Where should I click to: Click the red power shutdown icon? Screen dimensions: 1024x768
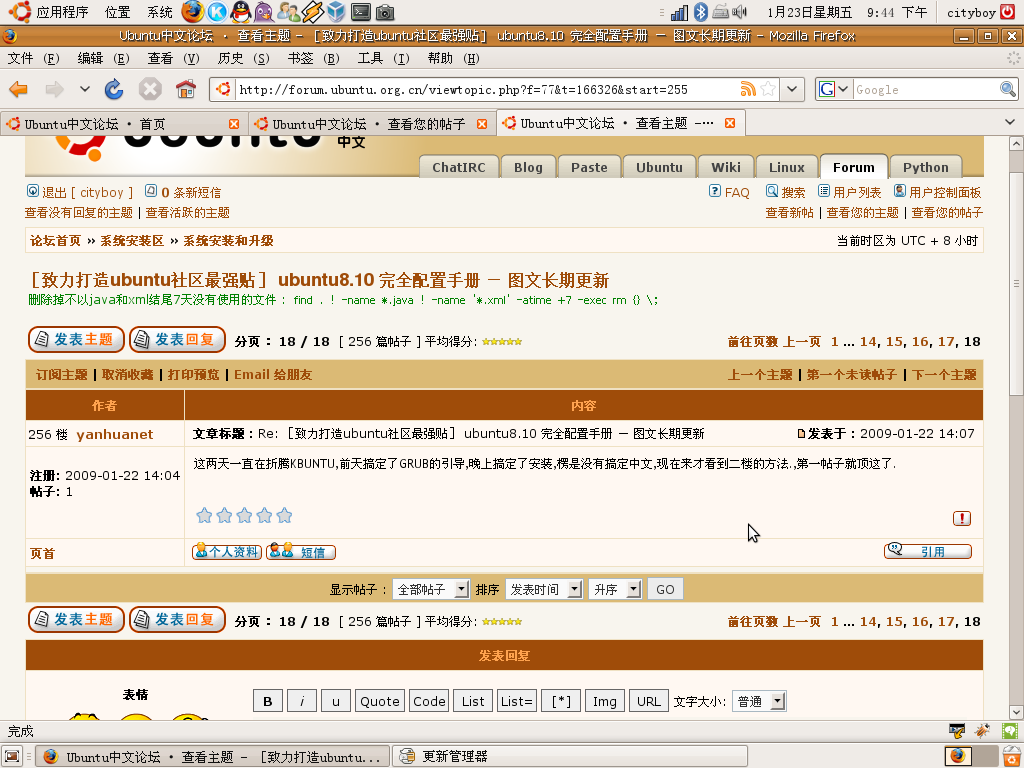pos(1008,12)
